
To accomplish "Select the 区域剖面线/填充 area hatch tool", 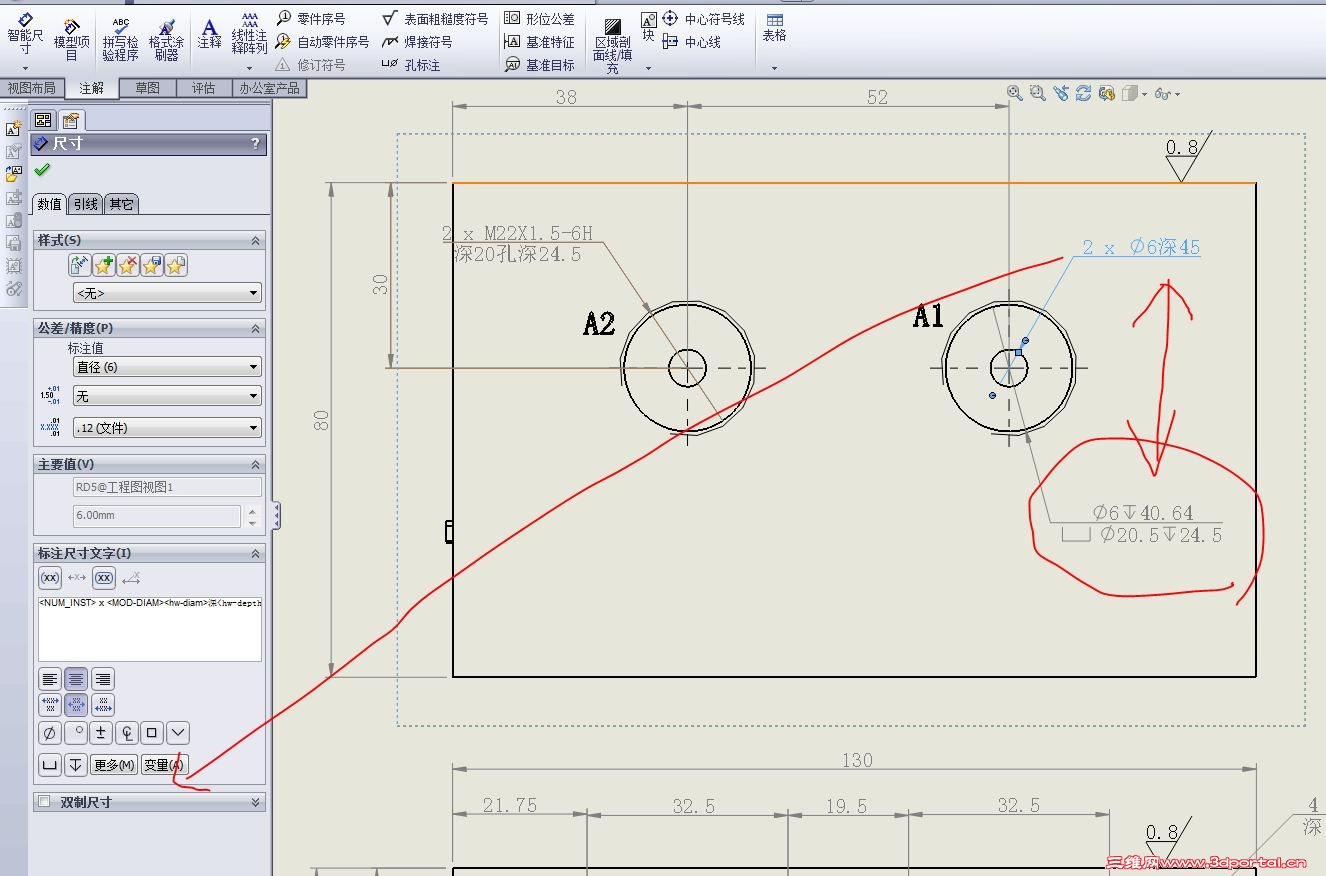I will pos(612,45).
